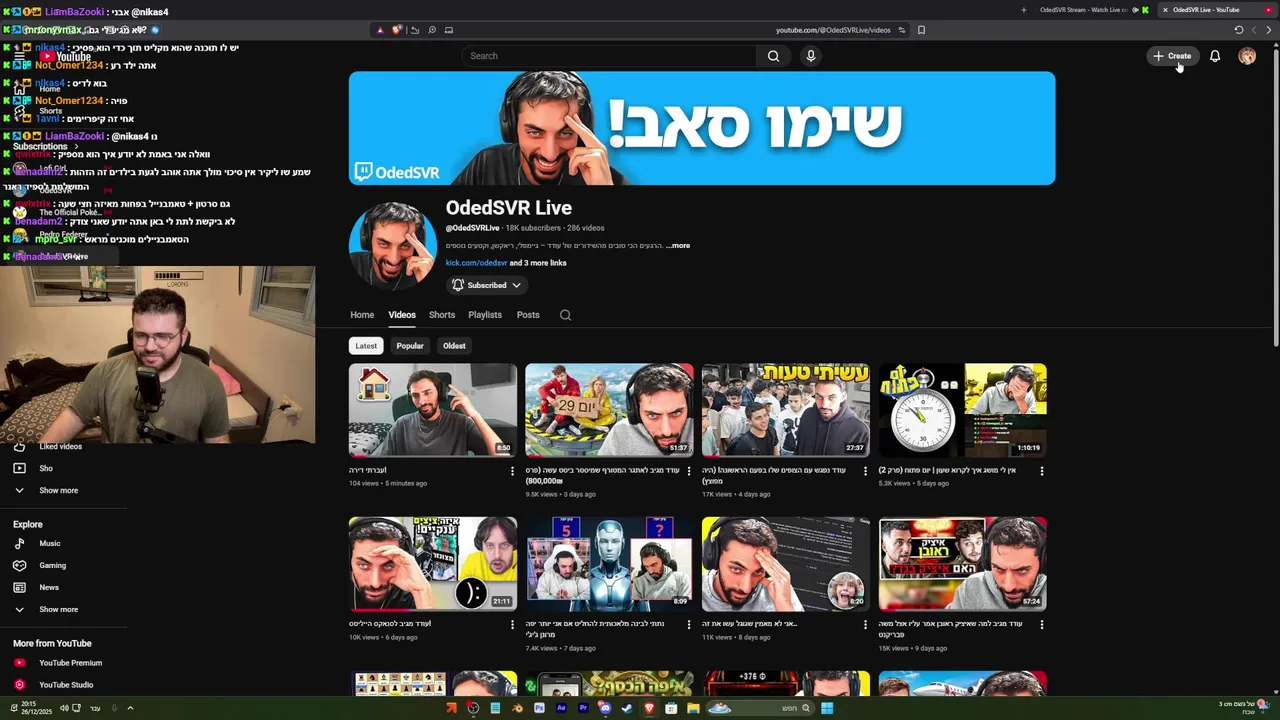
Task: Play the 8:09 robot video thumbnail
Action: (x=609, y=564)
